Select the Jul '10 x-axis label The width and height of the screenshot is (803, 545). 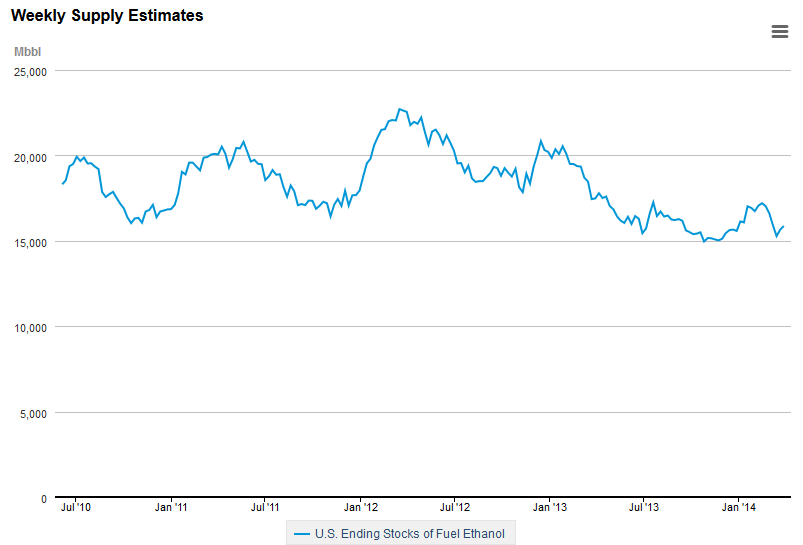pyautogui.click(x=76, y=508)
